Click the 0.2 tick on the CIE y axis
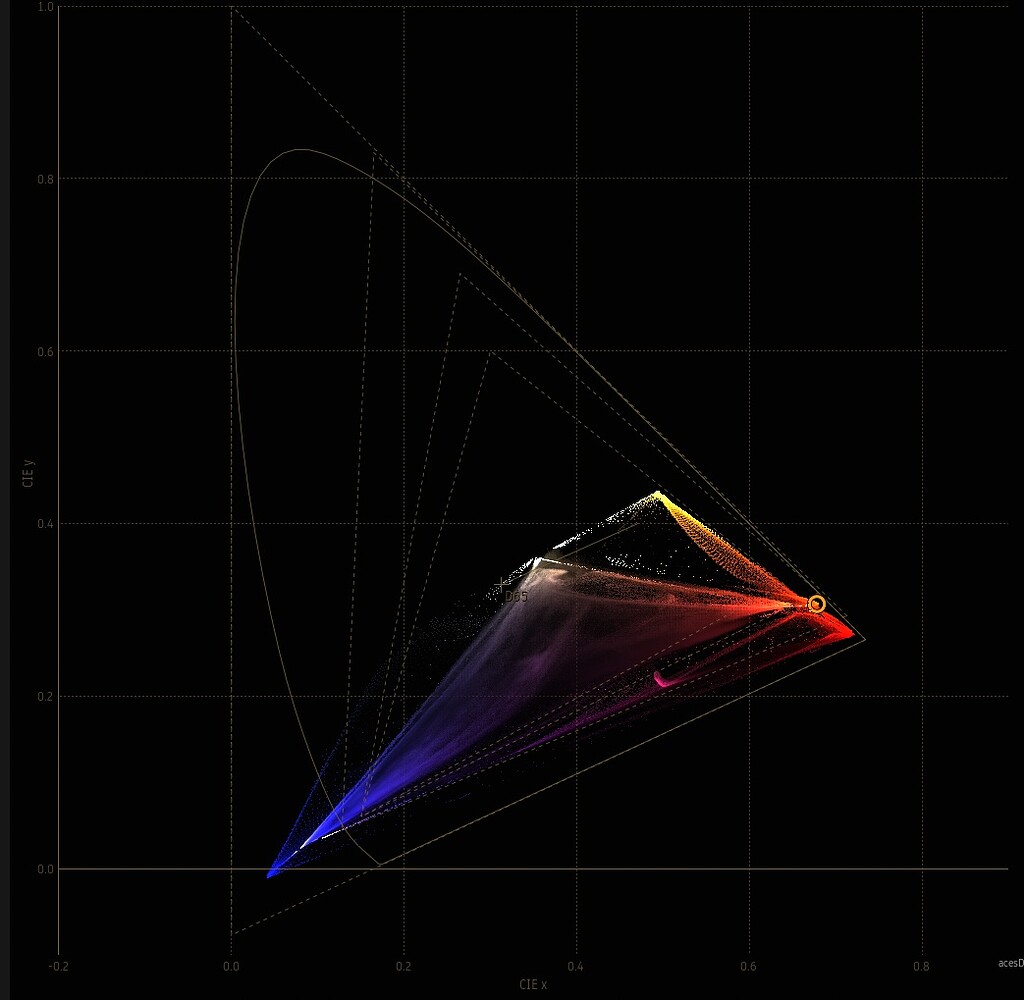Image resolution: width=1024 pixels, height=1000 pixels. click(x=46, y=696)
